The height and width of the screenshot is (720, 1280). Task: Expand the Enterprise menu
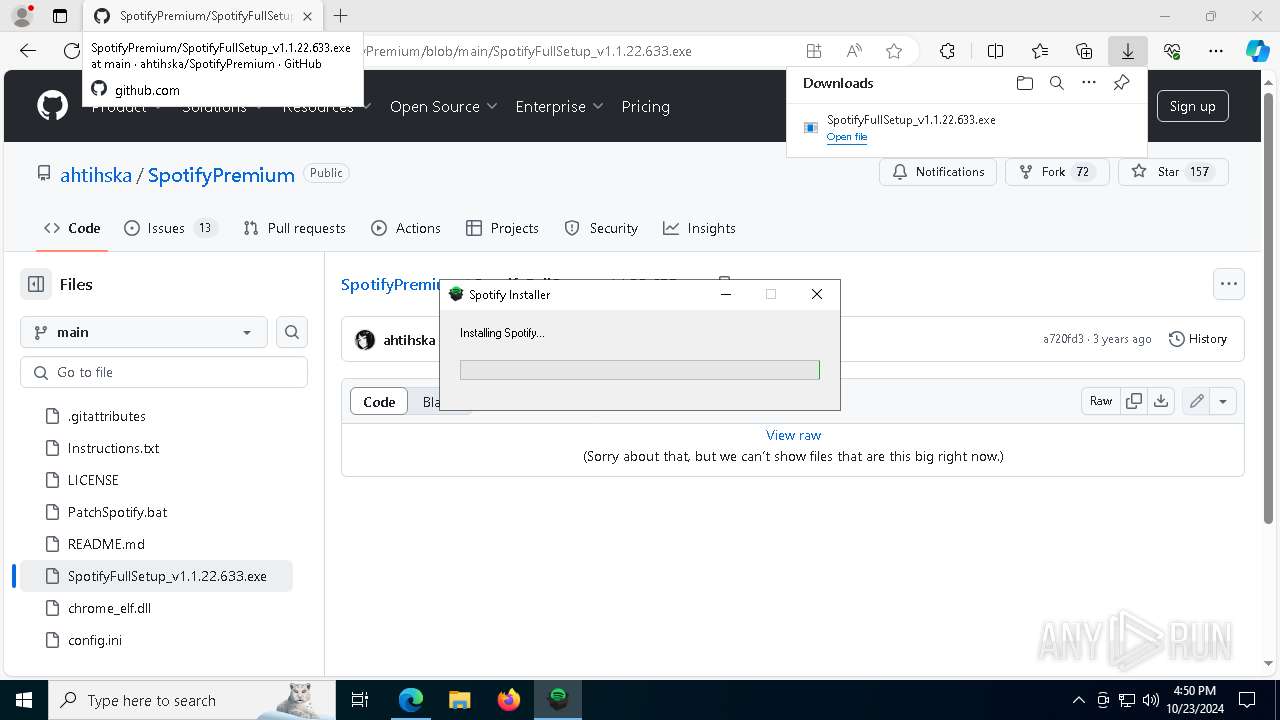(559, 106)
